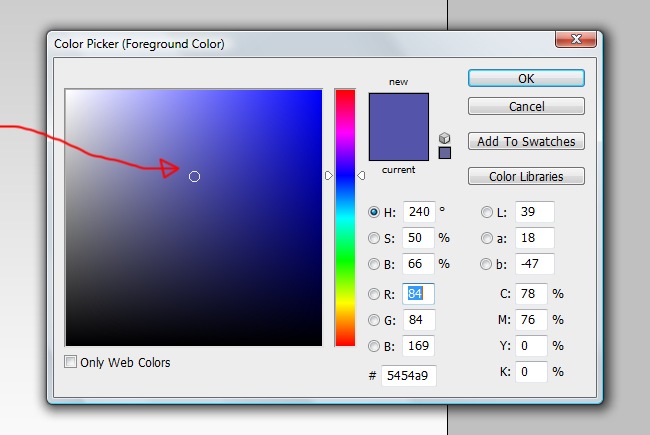Click Add To Swatches button

tap(526, 141)
